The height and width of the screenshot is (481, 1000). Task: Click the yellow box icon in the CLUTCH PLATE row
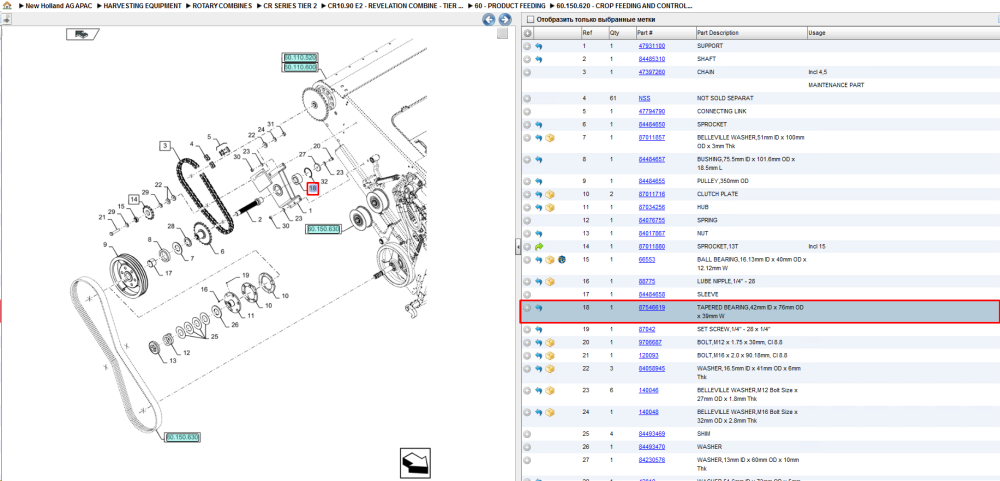tap(550, 194)
